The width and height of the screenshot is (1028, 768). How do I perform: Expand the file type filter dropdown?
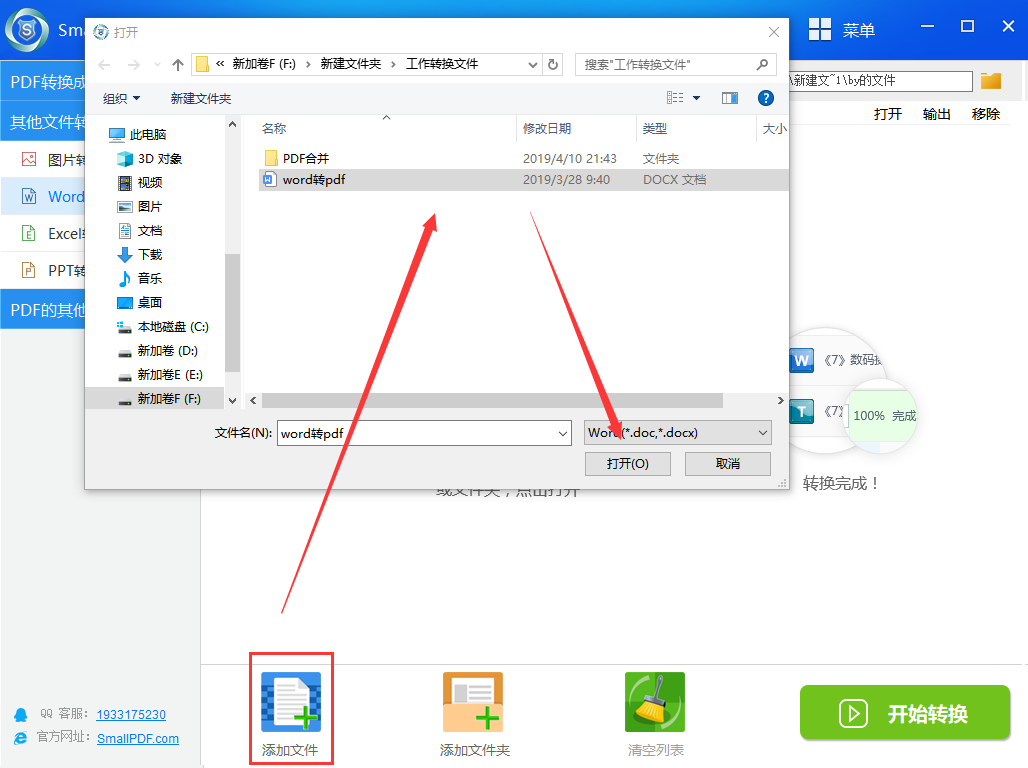763,433
